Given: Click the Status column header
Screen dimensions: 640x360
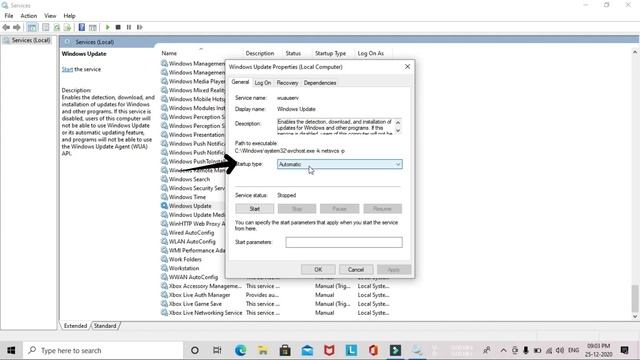Looking at the screenshot, I should (x=293, y=53).
